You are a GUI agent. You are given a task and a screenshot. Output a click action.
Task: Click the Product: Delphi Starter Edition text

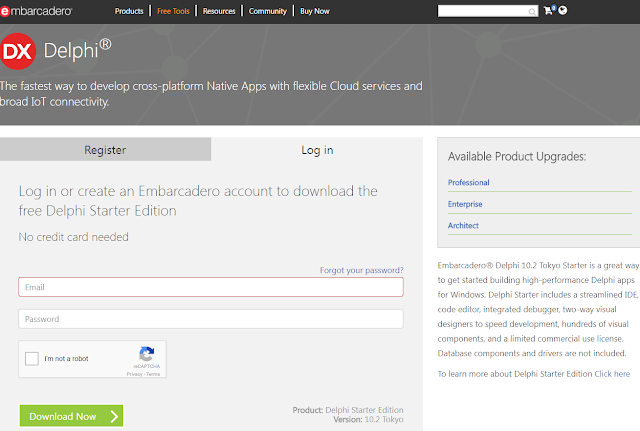coord(348,410)
